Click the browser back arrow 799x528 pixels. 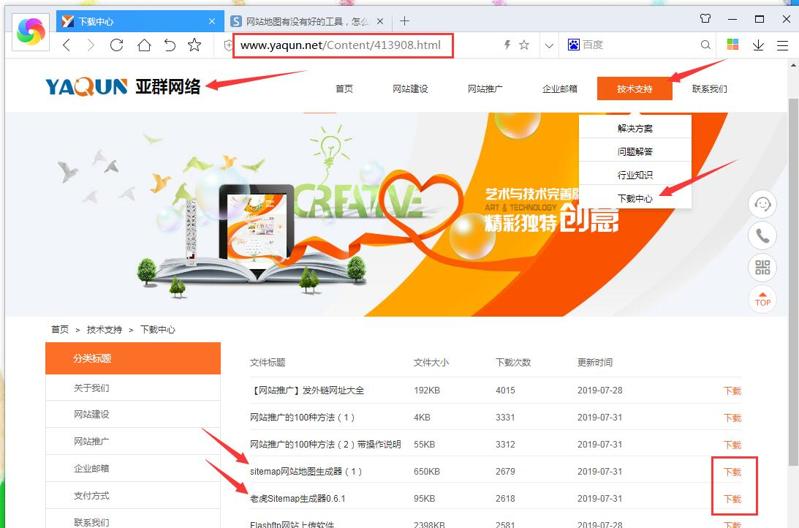pos(66,45)
